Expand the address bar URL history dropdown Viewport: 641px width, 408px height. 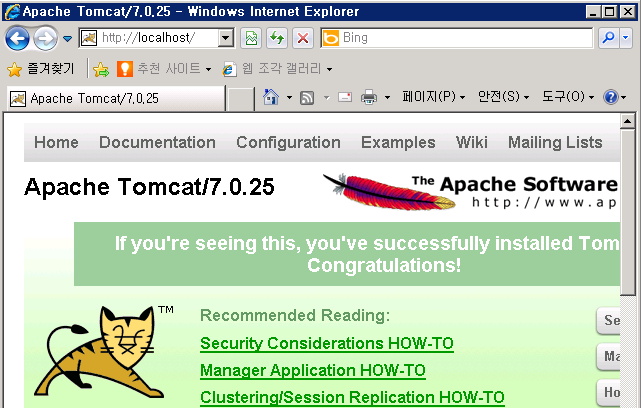pyautogui.click(x=225, y=38)
